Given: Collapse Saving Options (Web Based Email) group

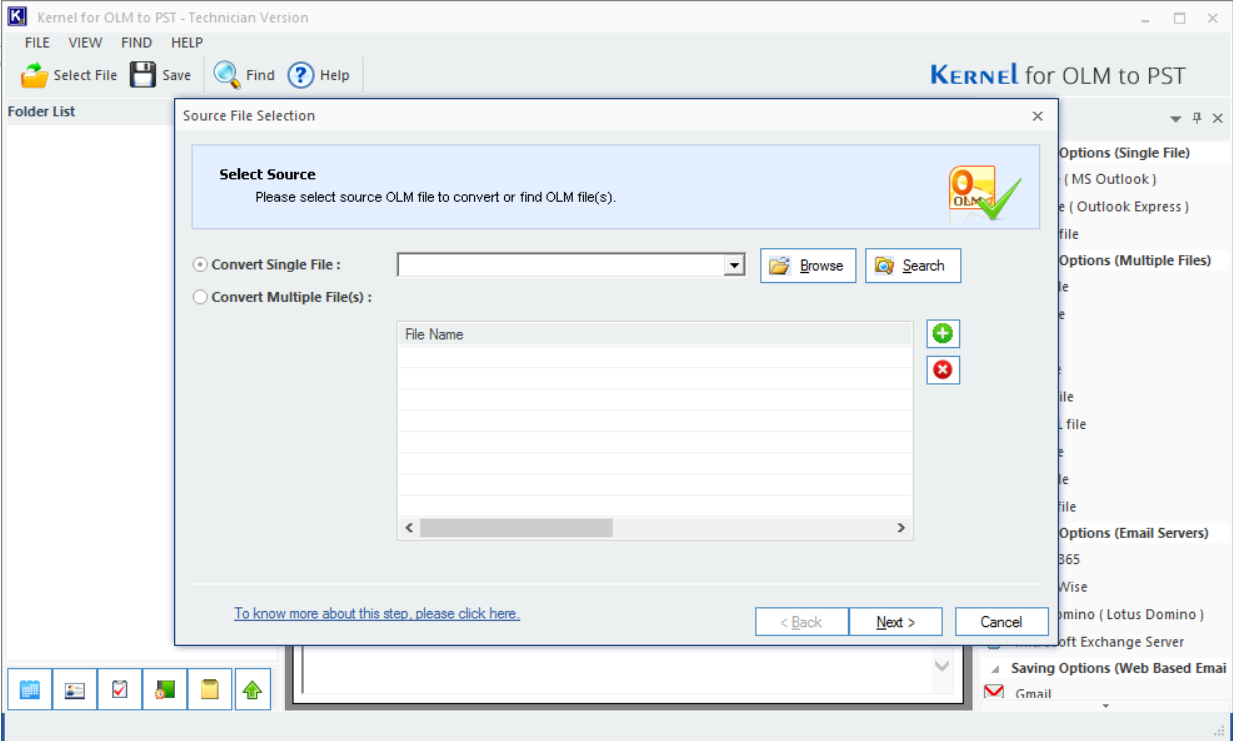Looking at the screenshot, I should [995, 668].
